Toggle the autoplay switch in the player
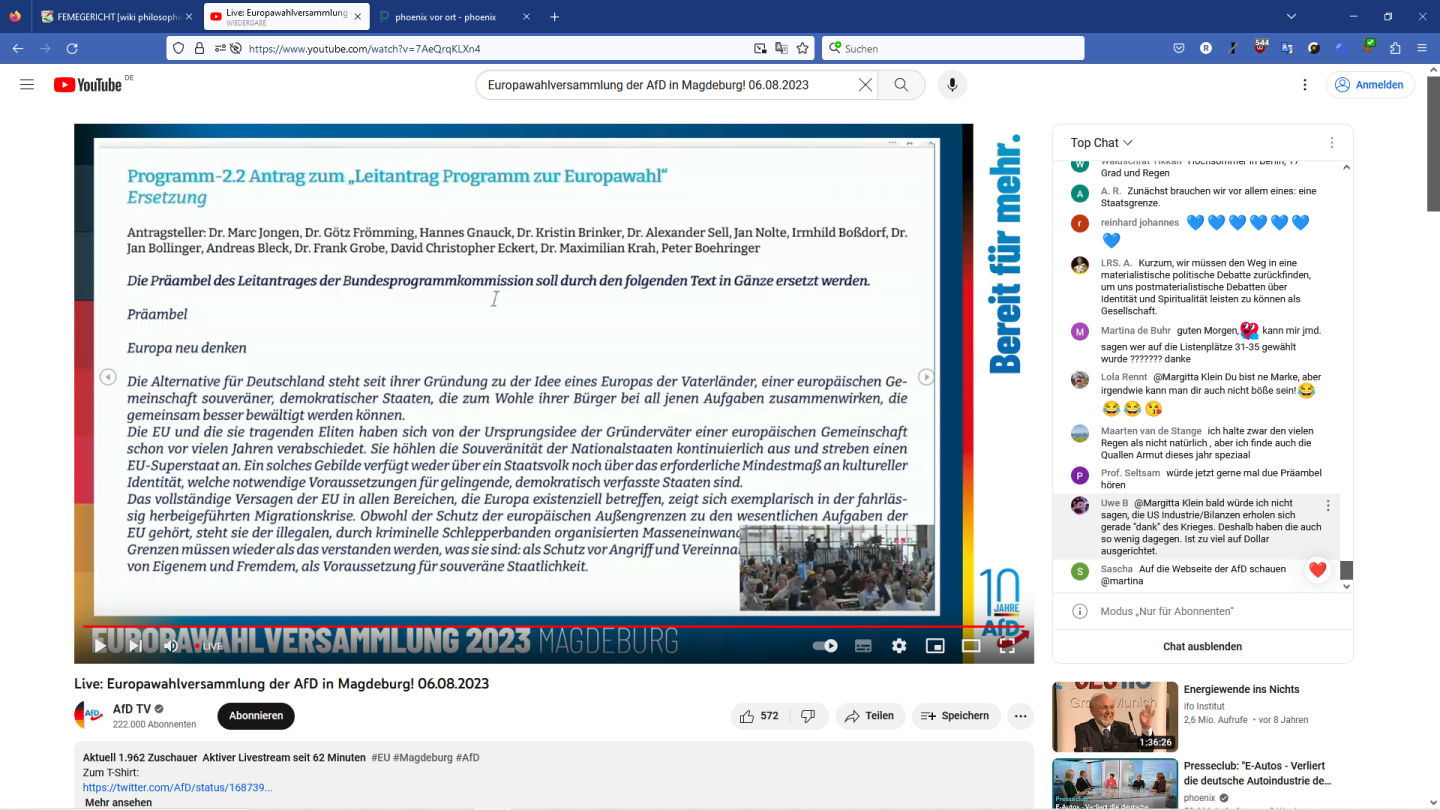This screenshot has height=810, width=1440. click(825, 646)
